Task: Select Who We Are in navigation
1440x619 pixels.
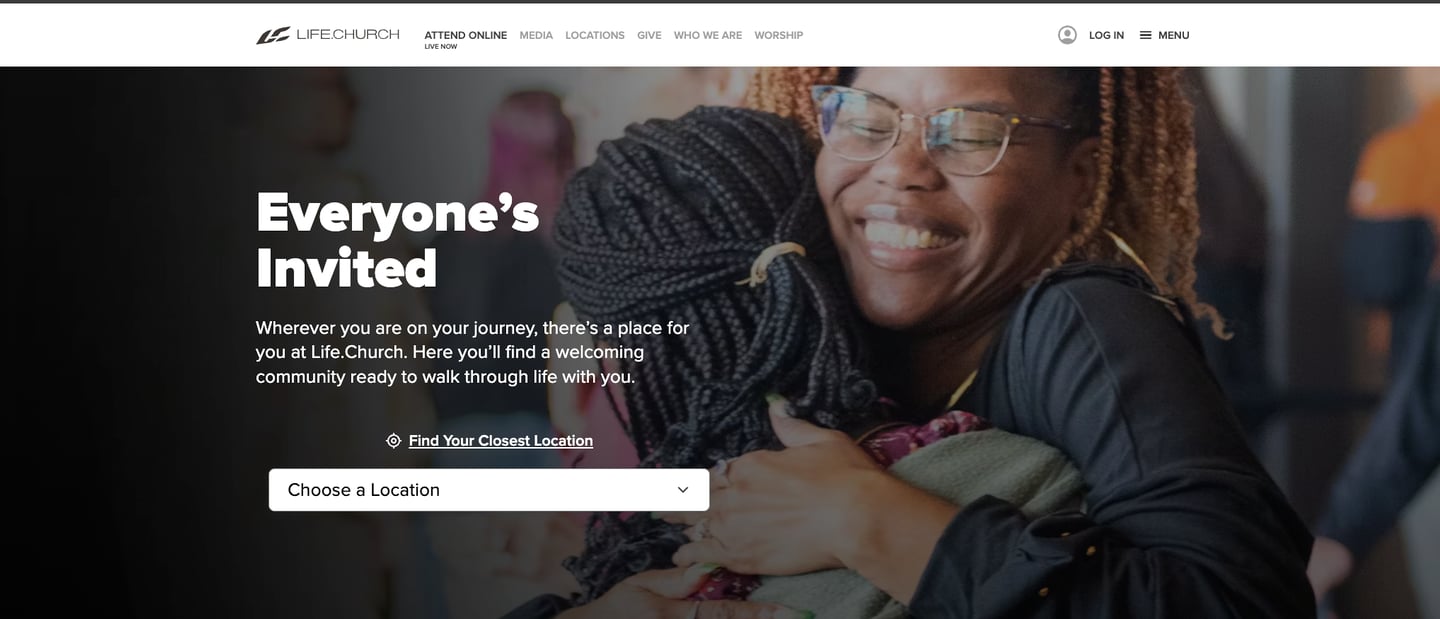Action: click(x=708, y=35)
